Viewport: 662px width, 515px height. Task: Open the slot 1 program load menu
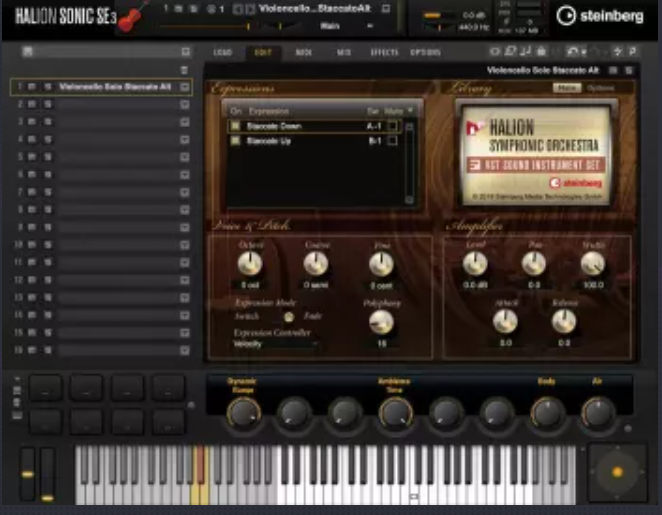click(184, 87)
